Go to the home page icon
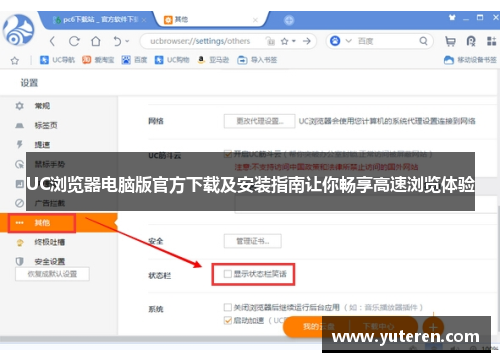Viewport: 500px width, 362px height. [x=96, y=41]
